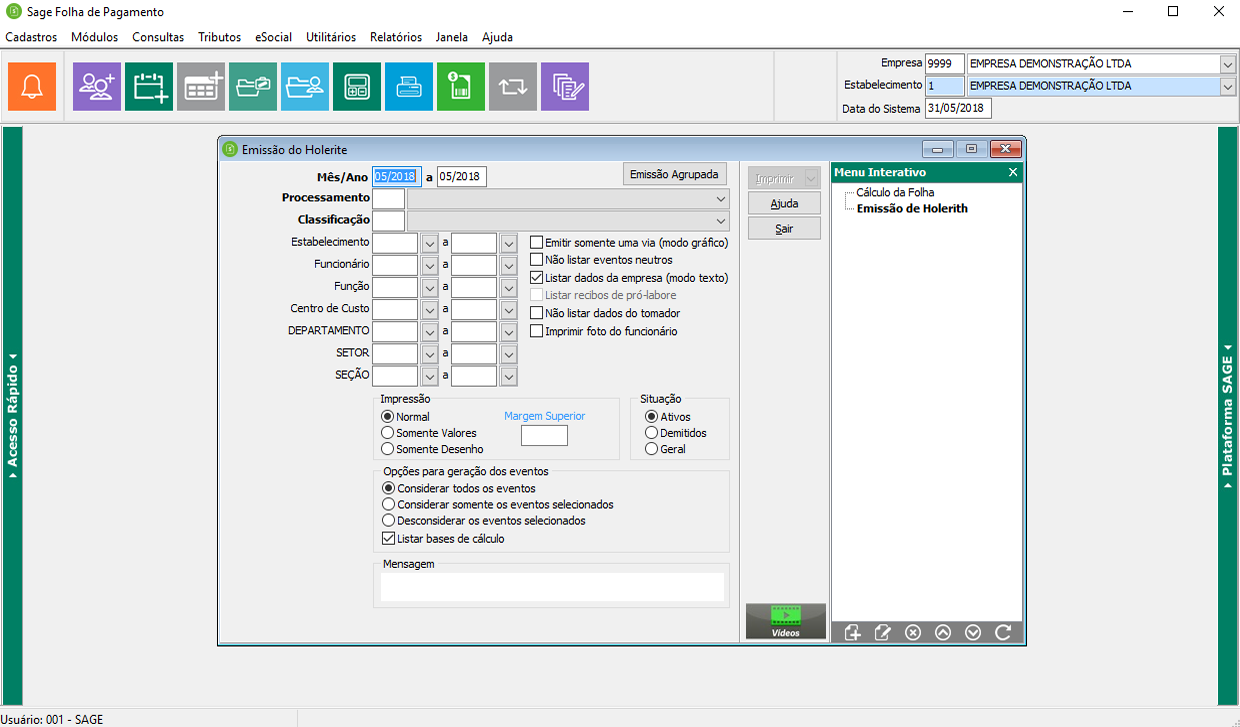1240x727 pixels.
Task: Click the 'Sair' button
Action: [784, 229]
